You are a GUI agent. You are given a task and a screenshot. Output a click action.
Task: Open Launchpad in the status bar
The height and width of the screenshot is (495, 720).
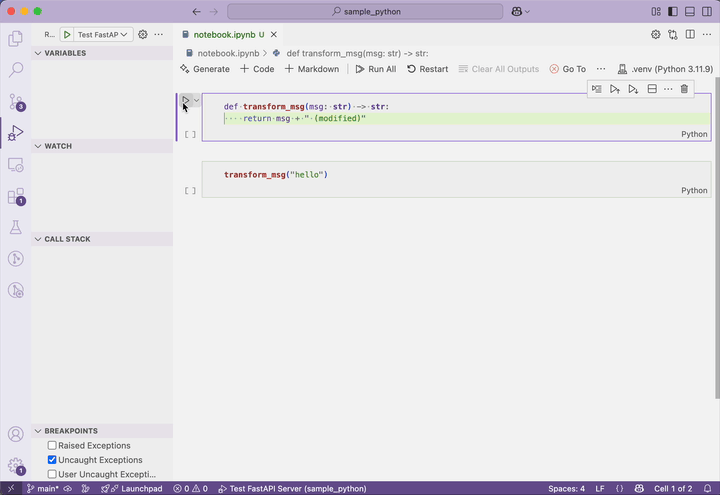pyautogui.click(x=132, y=489)
